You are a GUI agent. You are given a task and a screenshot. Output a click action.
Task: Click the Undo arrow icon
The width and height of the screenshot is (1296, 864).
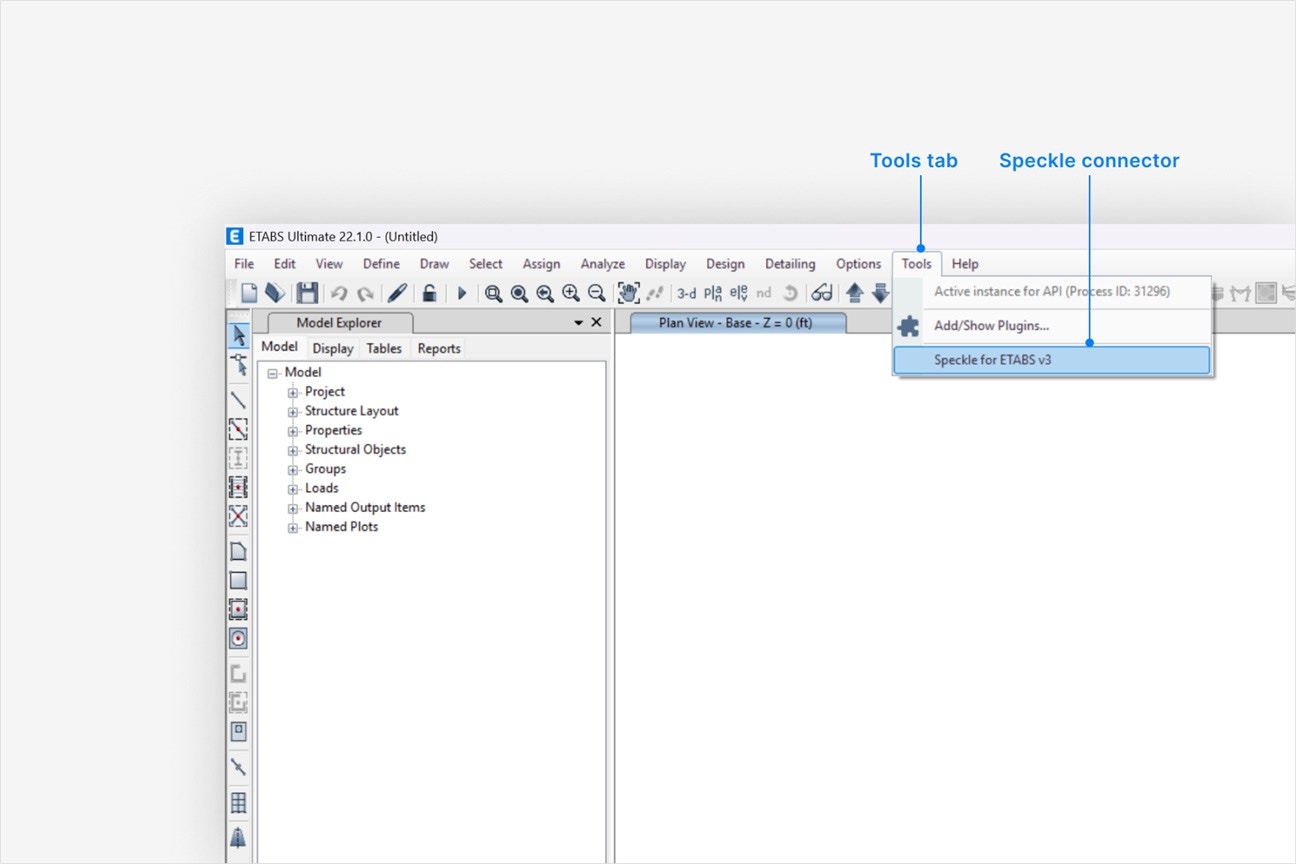pos(339,293)
